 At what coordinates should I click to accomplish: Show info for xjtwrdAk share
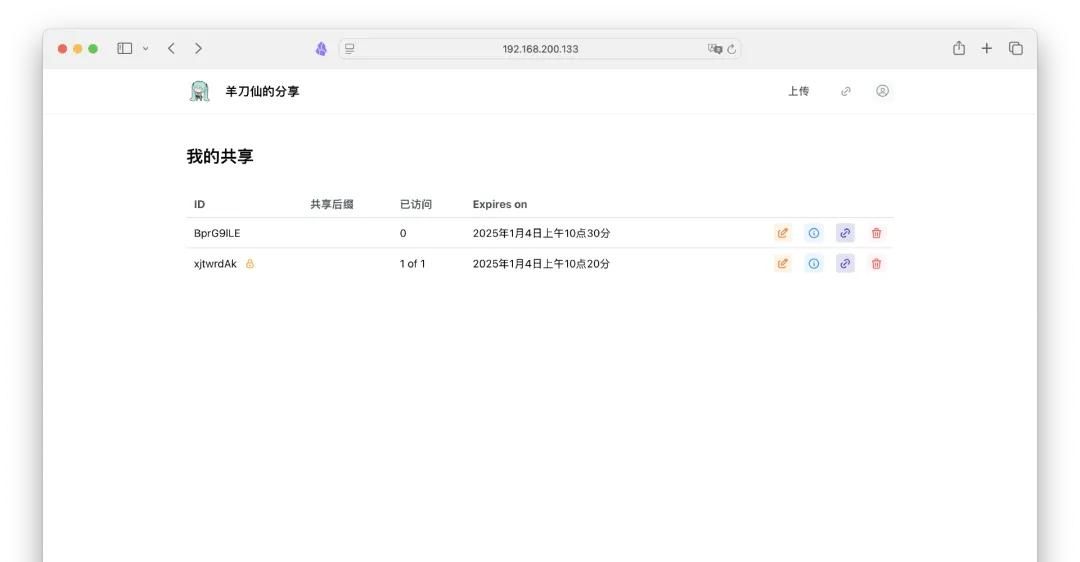tap(813, 263)
